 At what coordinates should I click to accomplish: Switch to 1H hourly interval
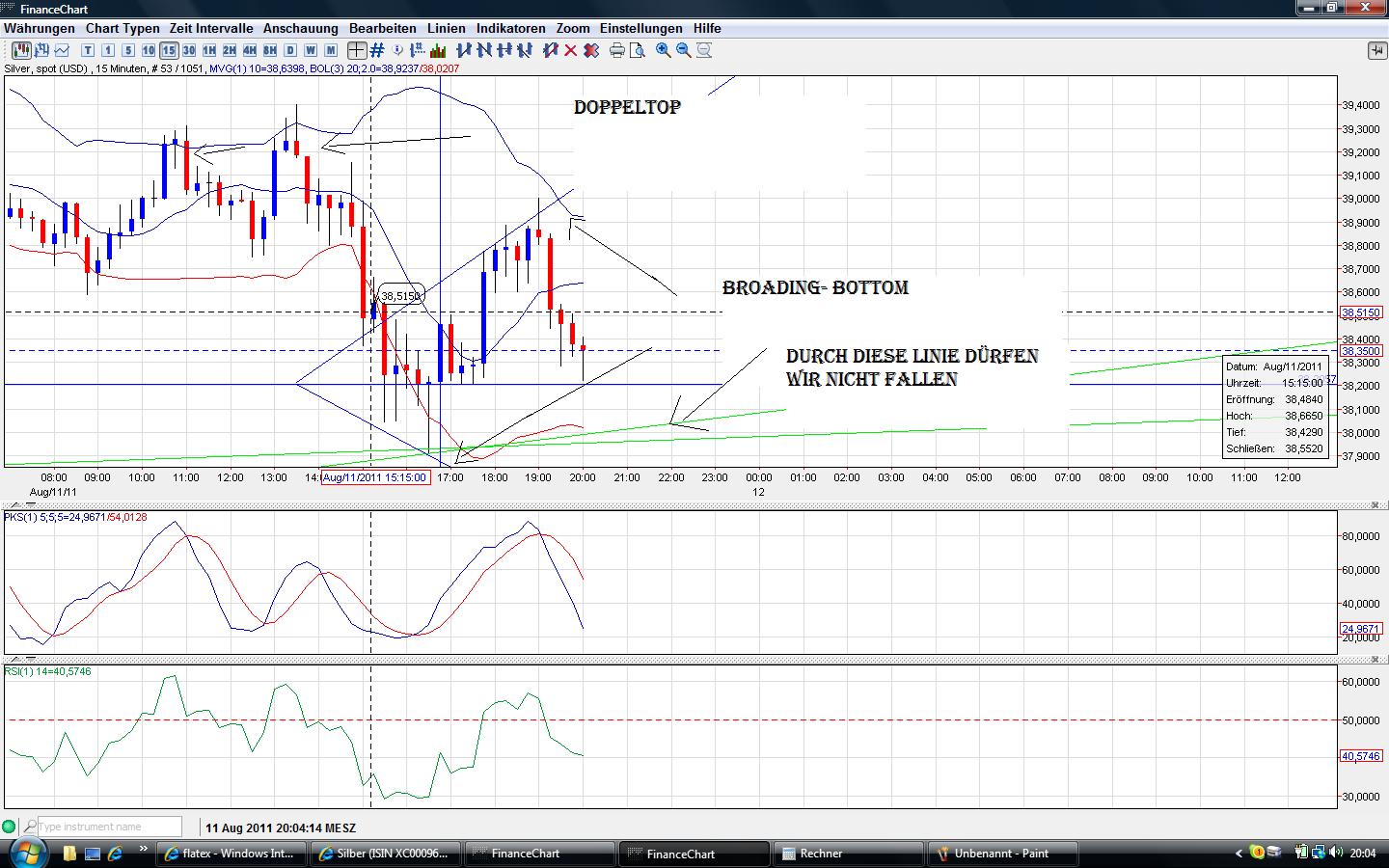[x=209, y=50]
